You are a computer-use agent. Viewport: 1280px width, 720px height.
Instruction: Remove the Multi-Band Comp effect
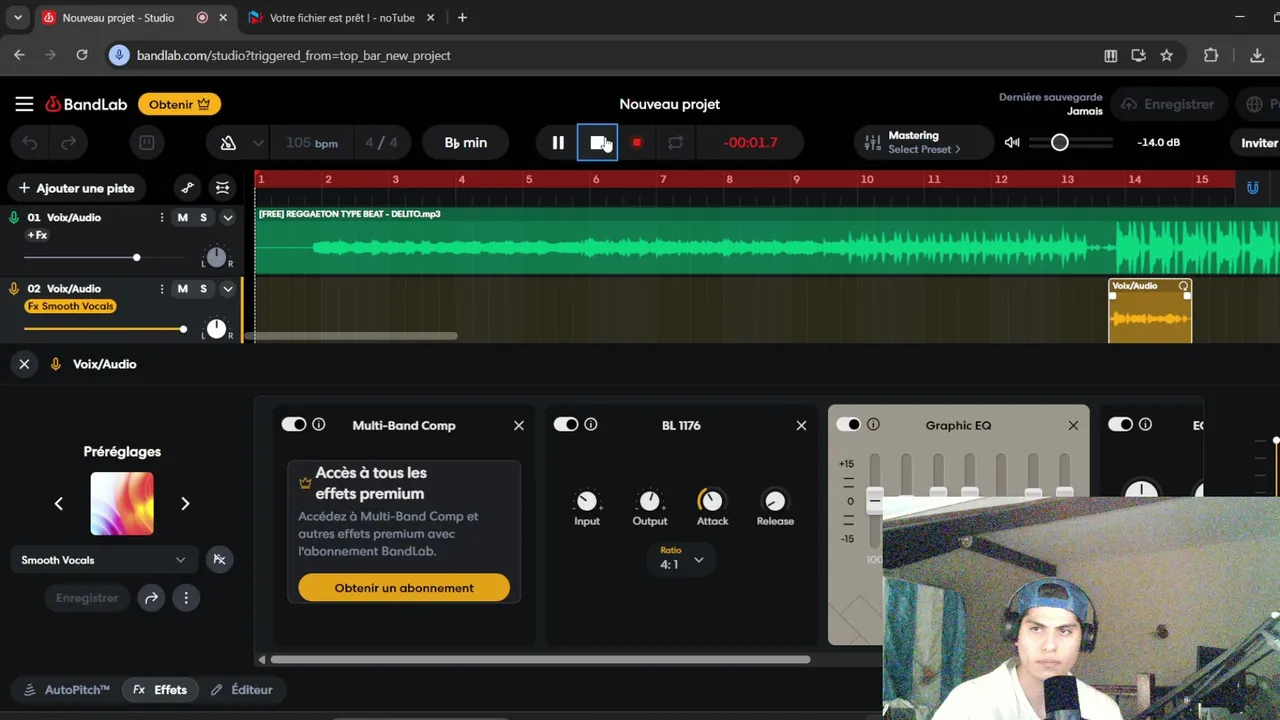(518, 426)
